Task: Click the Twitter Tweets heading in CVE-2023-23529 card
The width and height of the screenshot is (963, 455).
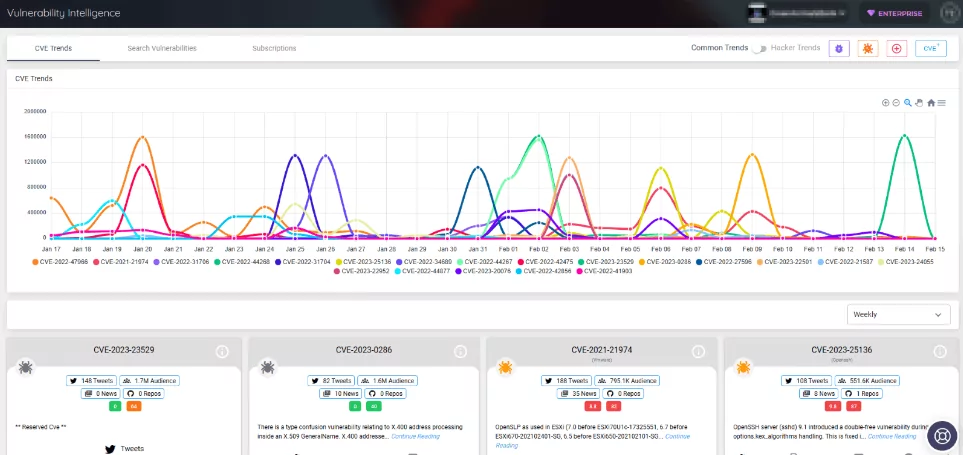Action: [x=125, y=449]
